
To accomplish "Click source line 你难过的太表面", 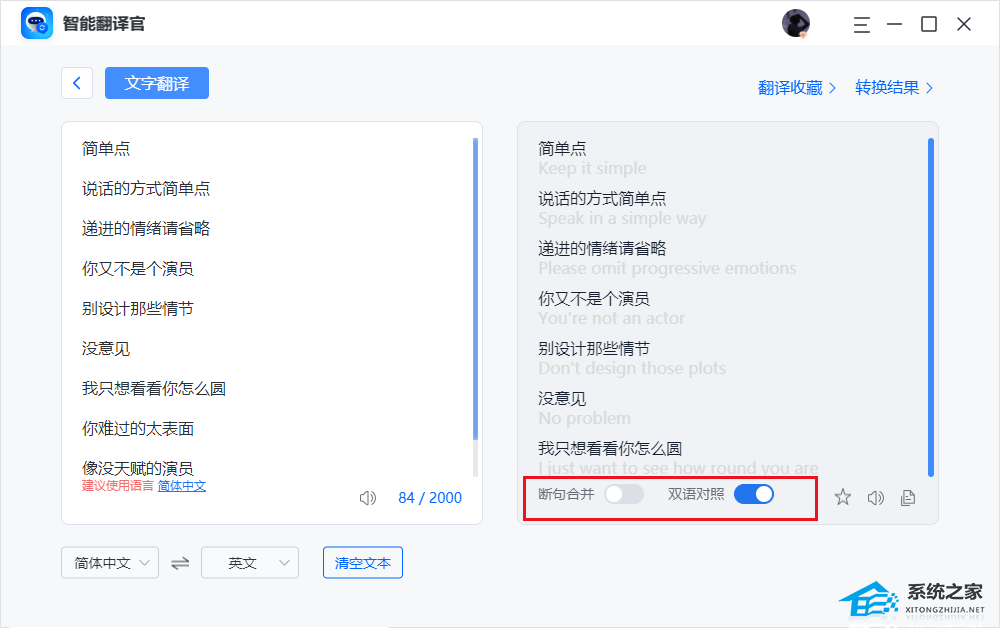I will click(x=138, y=429).
